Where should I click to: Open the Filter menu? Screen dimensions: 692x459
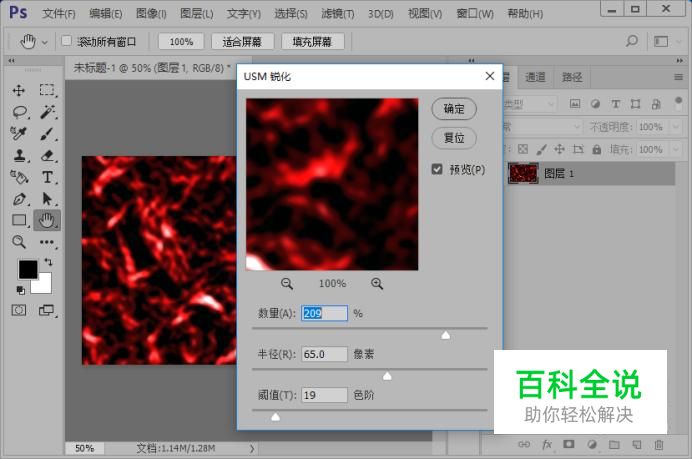(338, 14)
